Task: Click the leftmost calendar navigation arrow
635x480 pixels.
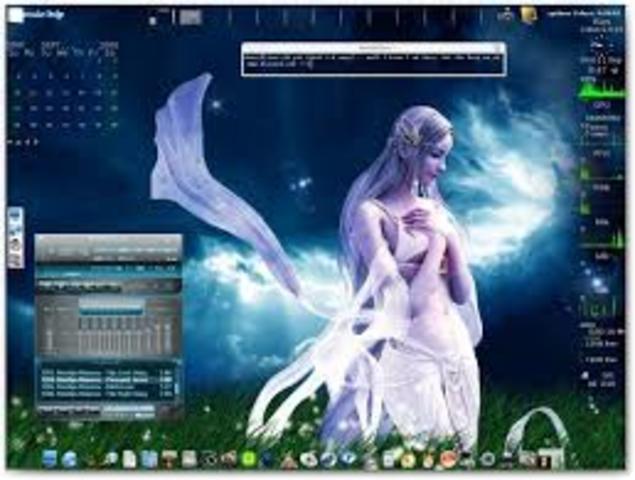Action: coord(11,142)
